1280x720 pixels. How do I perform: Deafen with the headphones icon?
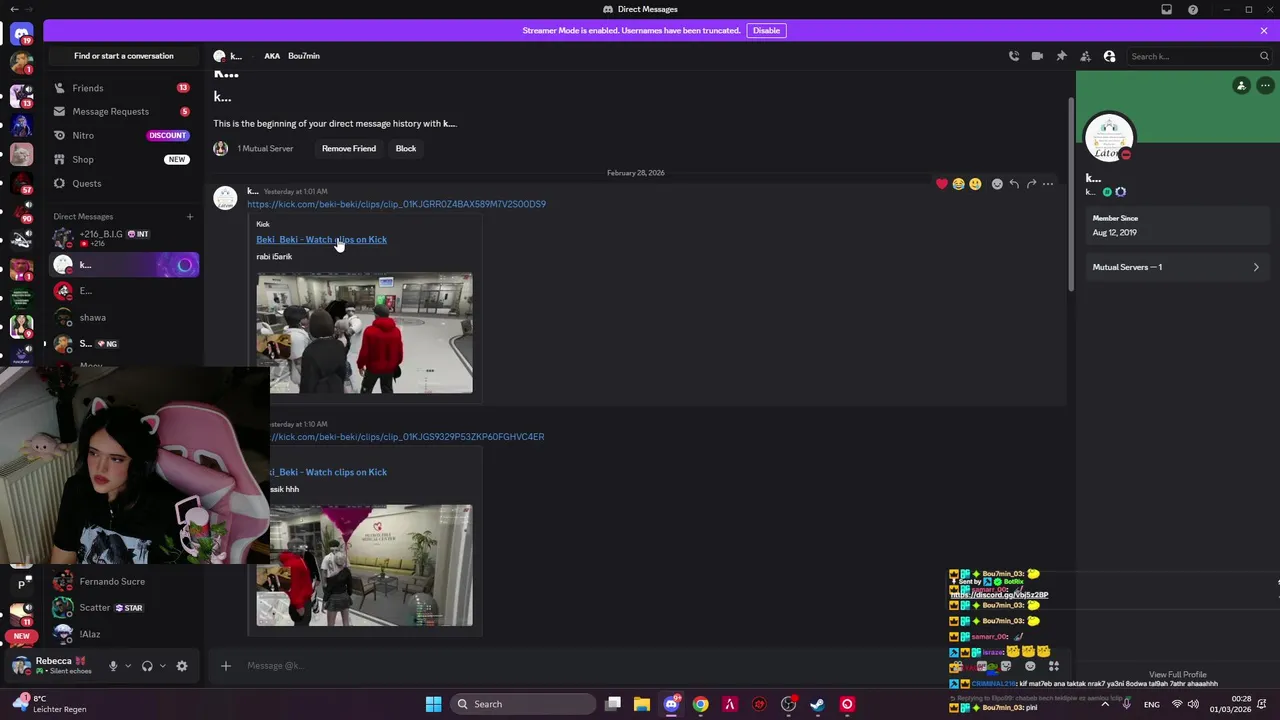click(x=147, y=666)
